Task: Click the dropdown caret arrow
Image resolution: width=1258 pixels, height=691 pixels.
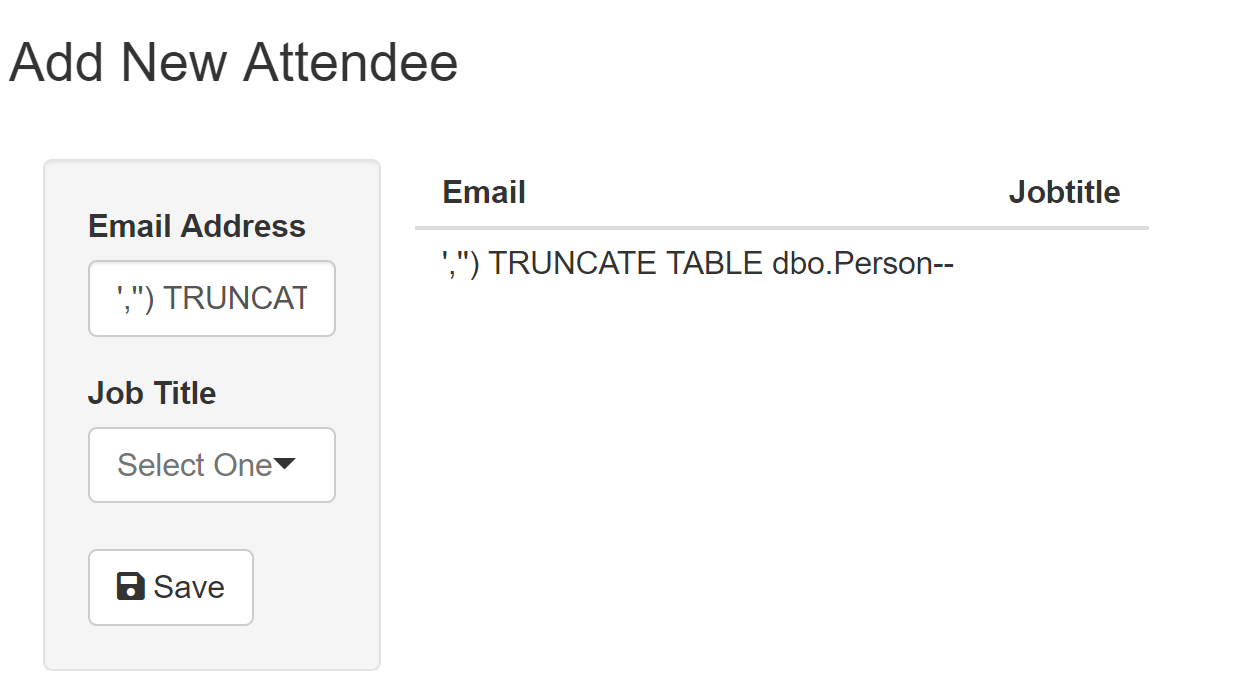Action: tap(285, 464)
